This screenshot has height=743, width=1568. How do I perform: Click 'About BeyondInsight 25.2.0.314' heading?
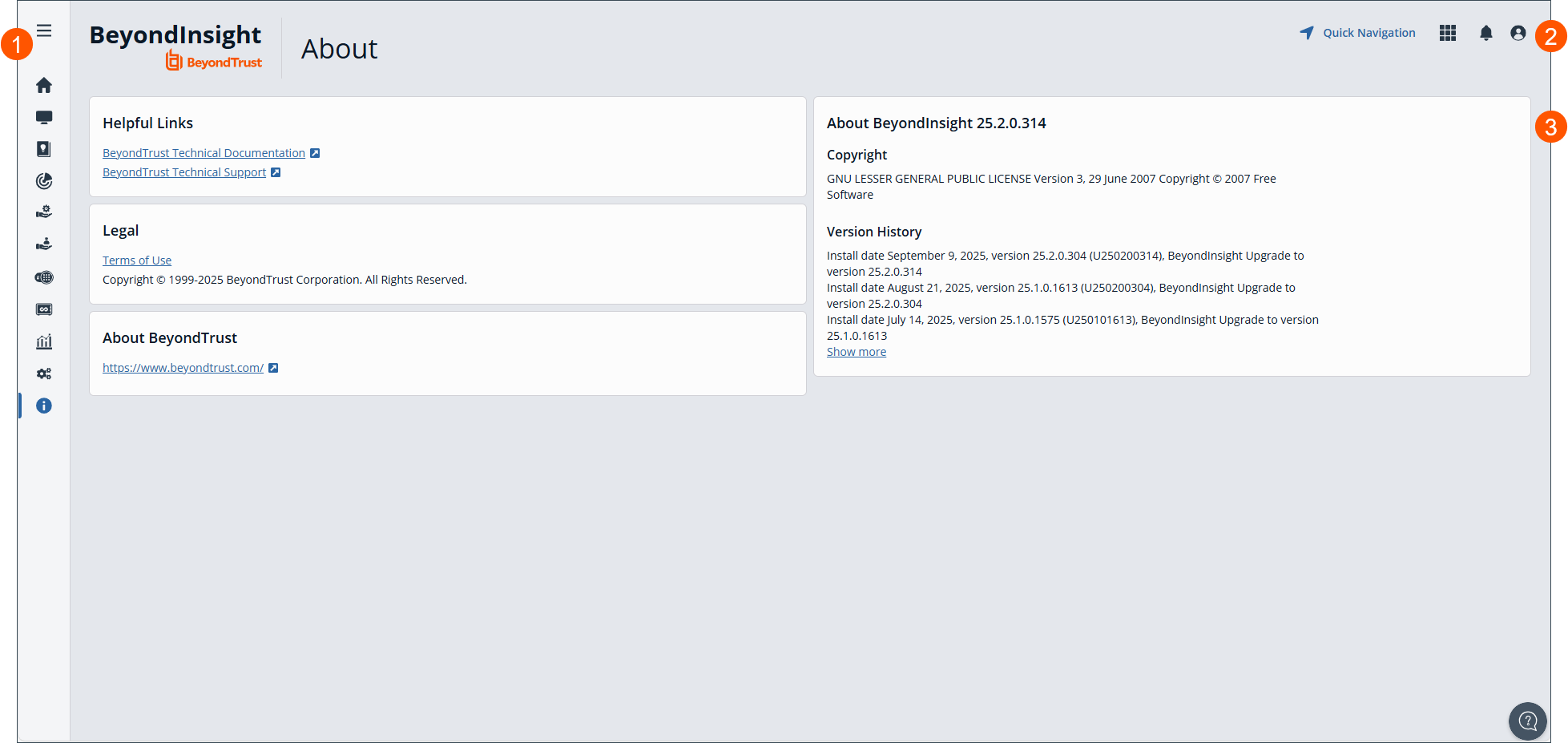click(936, 123)
